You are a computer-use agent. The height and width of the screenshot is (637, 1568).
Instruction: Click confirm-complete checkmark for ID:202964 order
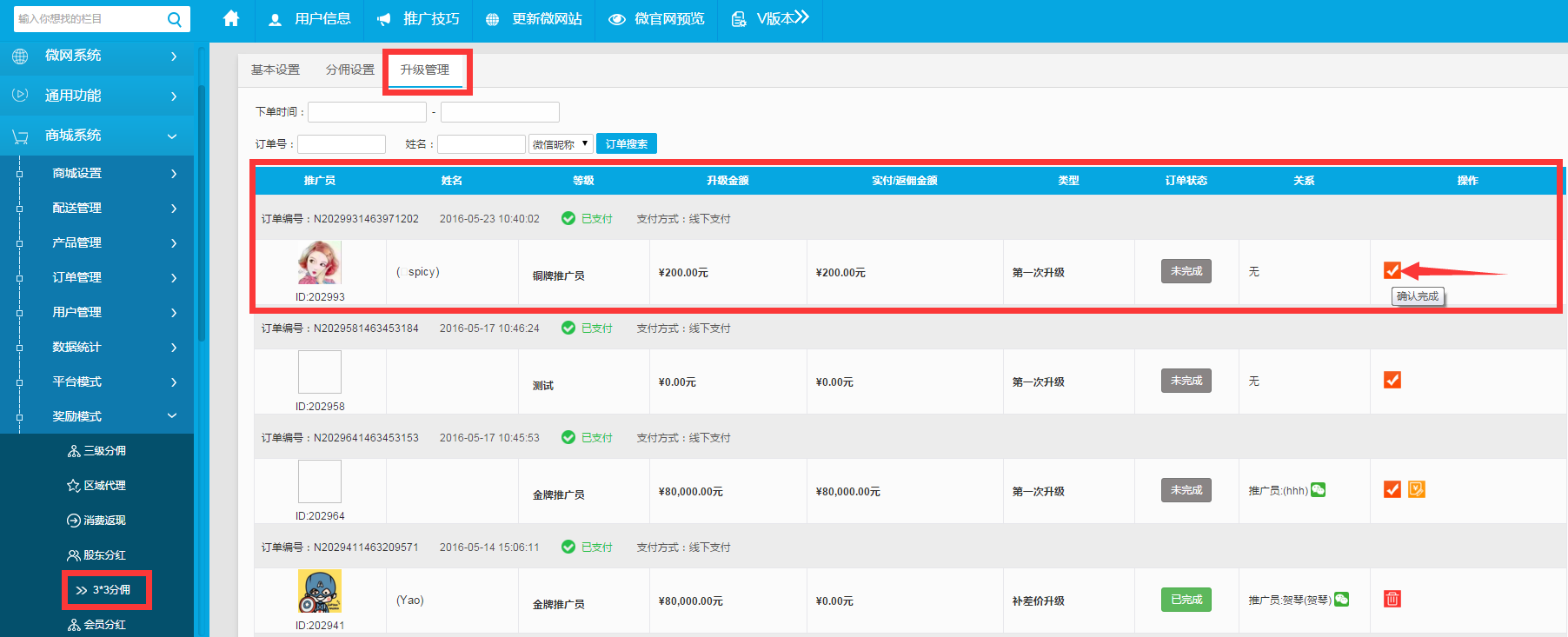pos(1392,489)
